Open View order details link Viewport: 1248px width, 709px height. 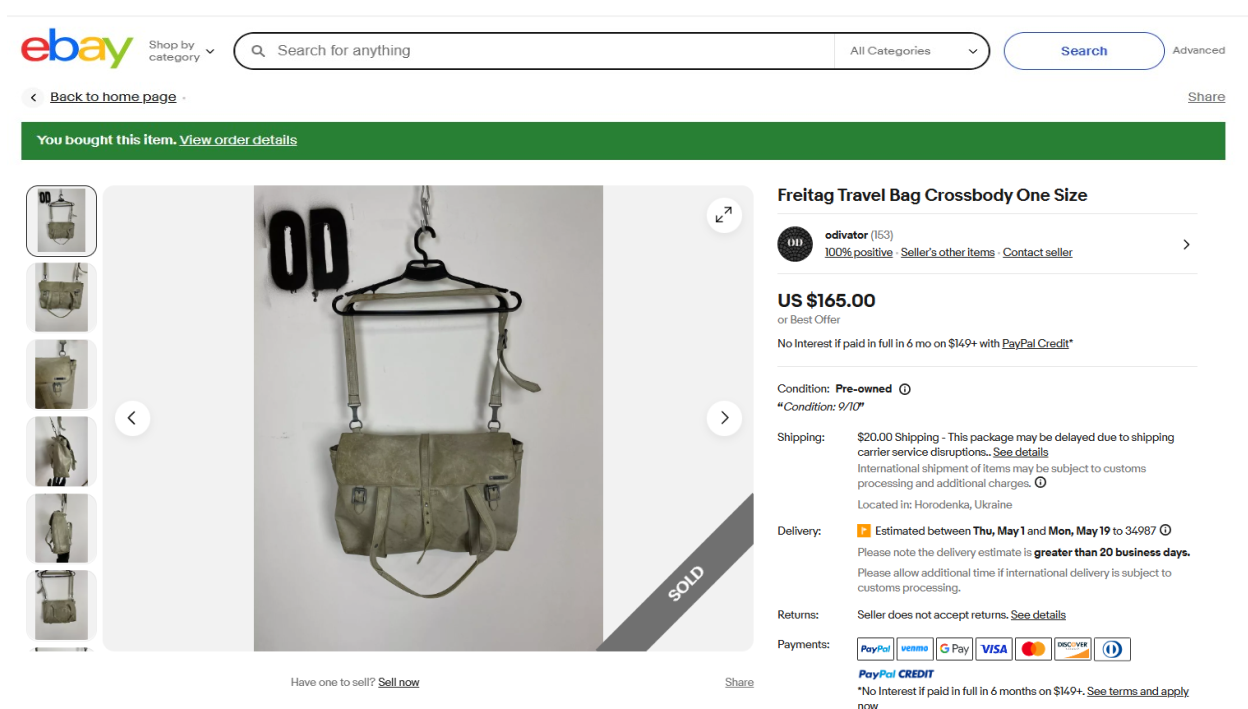[238, 140]
